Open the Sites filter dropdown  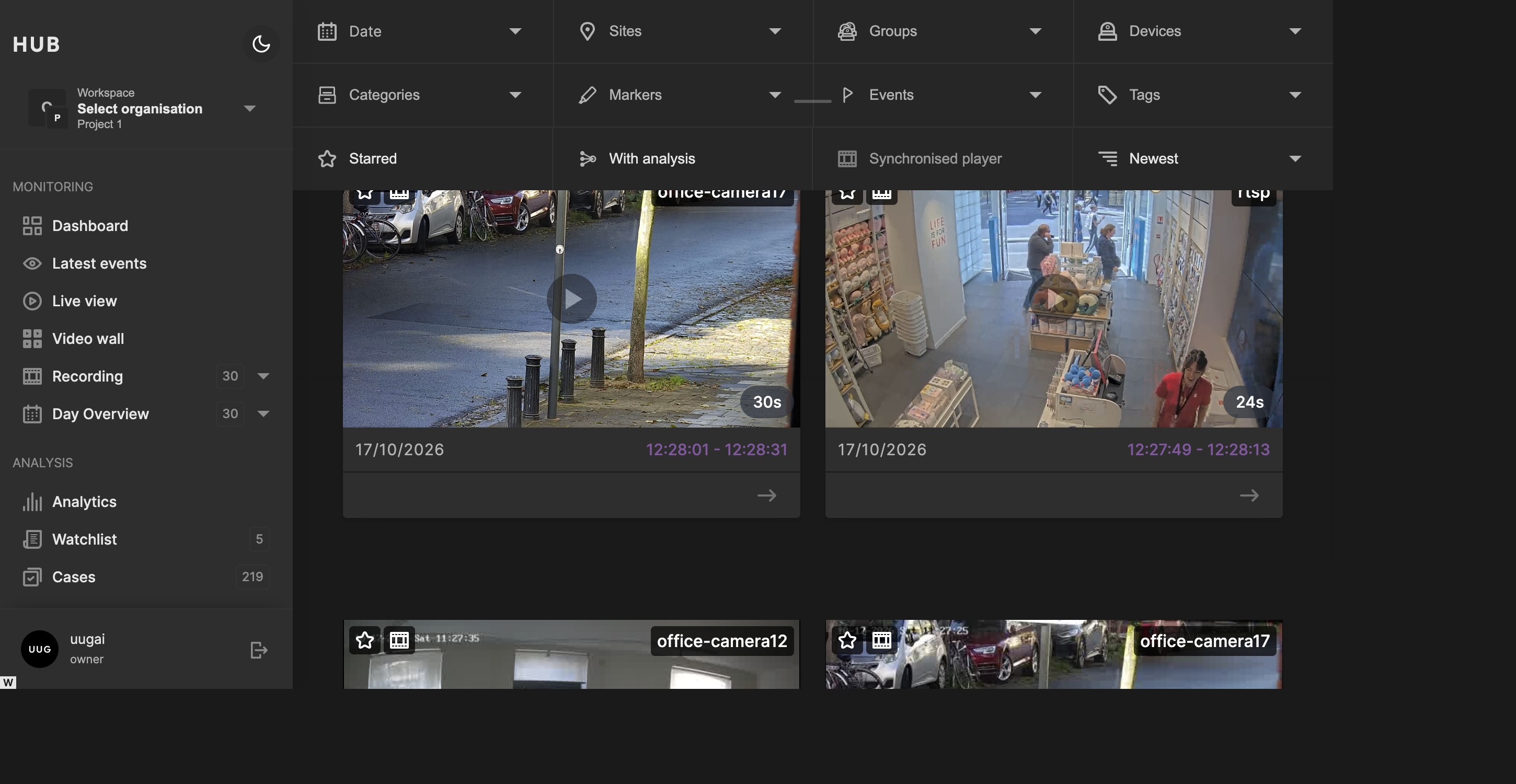tap(683, 31)
